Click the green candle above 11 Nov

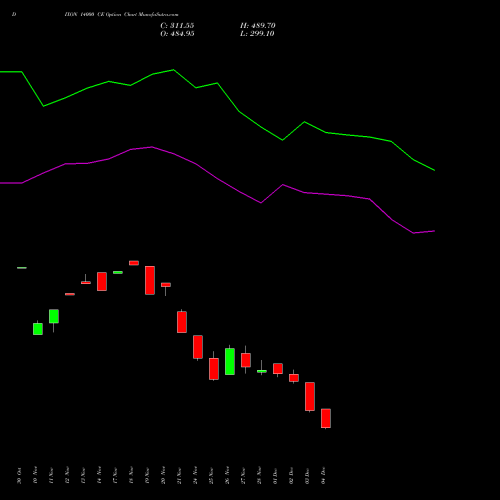coord(54,316)
